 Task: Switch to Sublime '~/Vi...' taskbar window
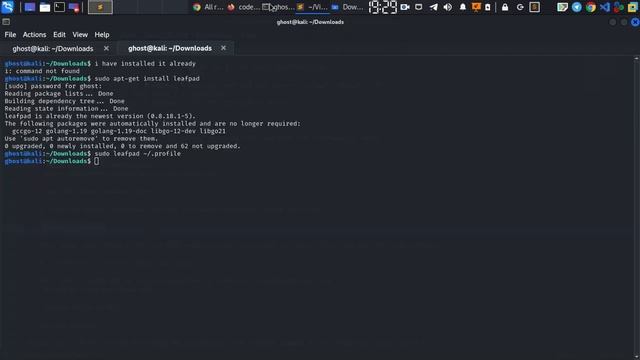pos(312,7)
